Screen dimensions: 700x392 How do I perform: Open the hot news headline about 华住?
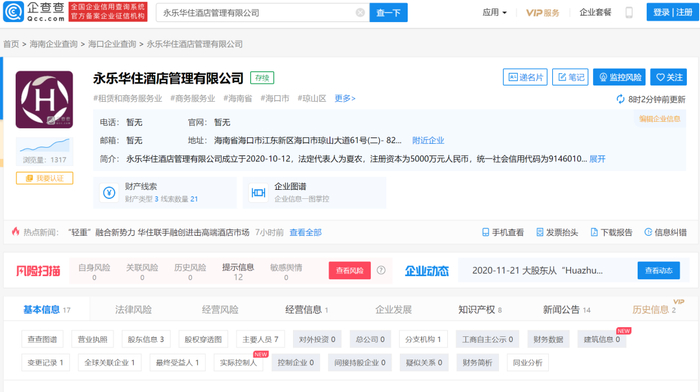tap(158, 232)
